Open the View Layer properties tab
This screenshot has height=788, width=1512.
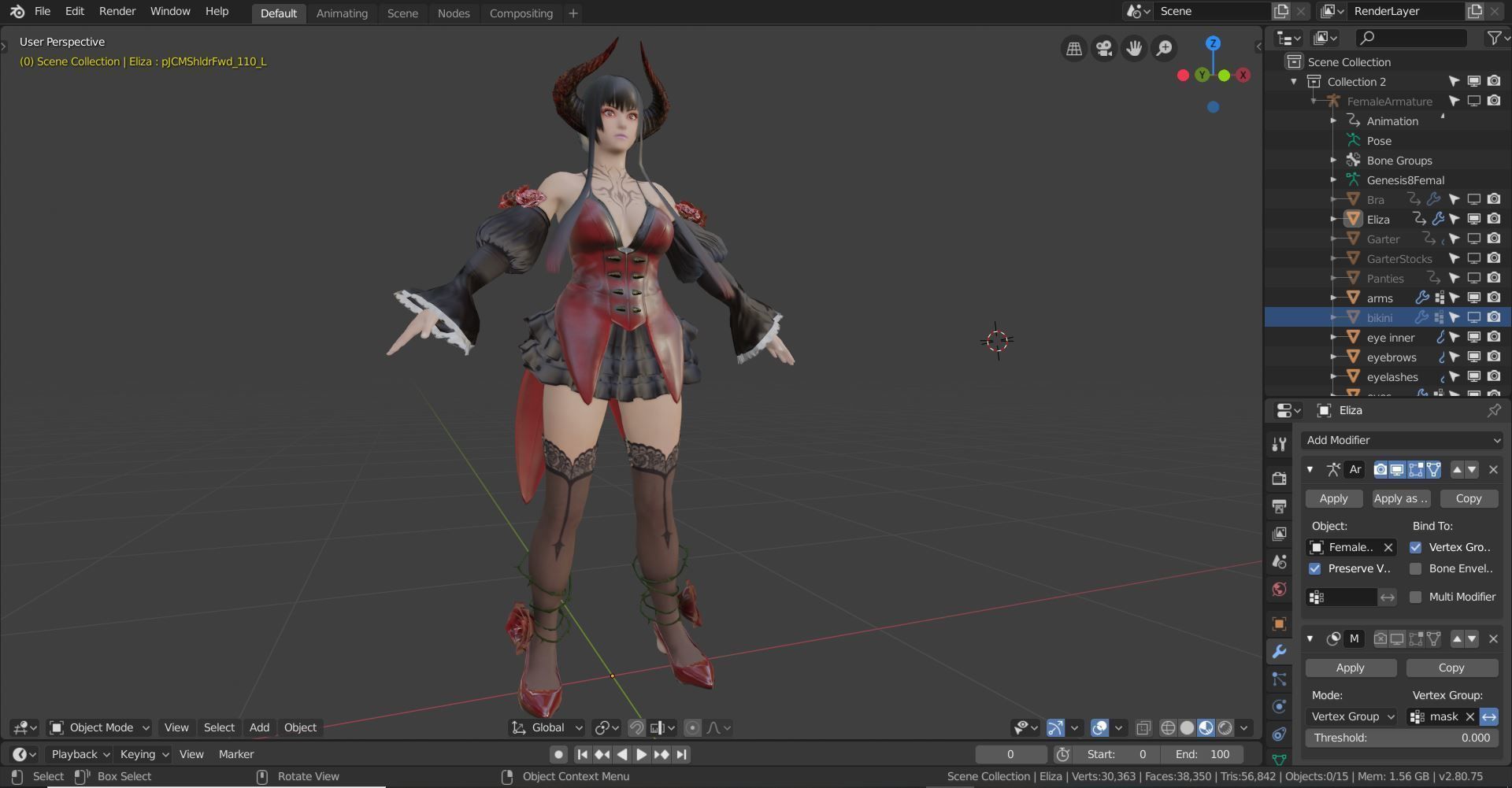tap(1279, 534)
